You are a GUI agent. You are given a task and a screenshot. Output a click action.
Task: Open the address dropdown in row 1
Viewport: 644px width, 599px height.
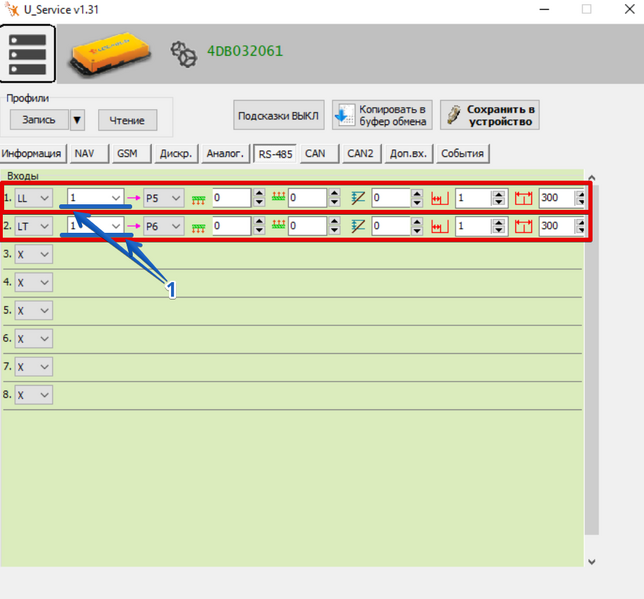[95, 198]
